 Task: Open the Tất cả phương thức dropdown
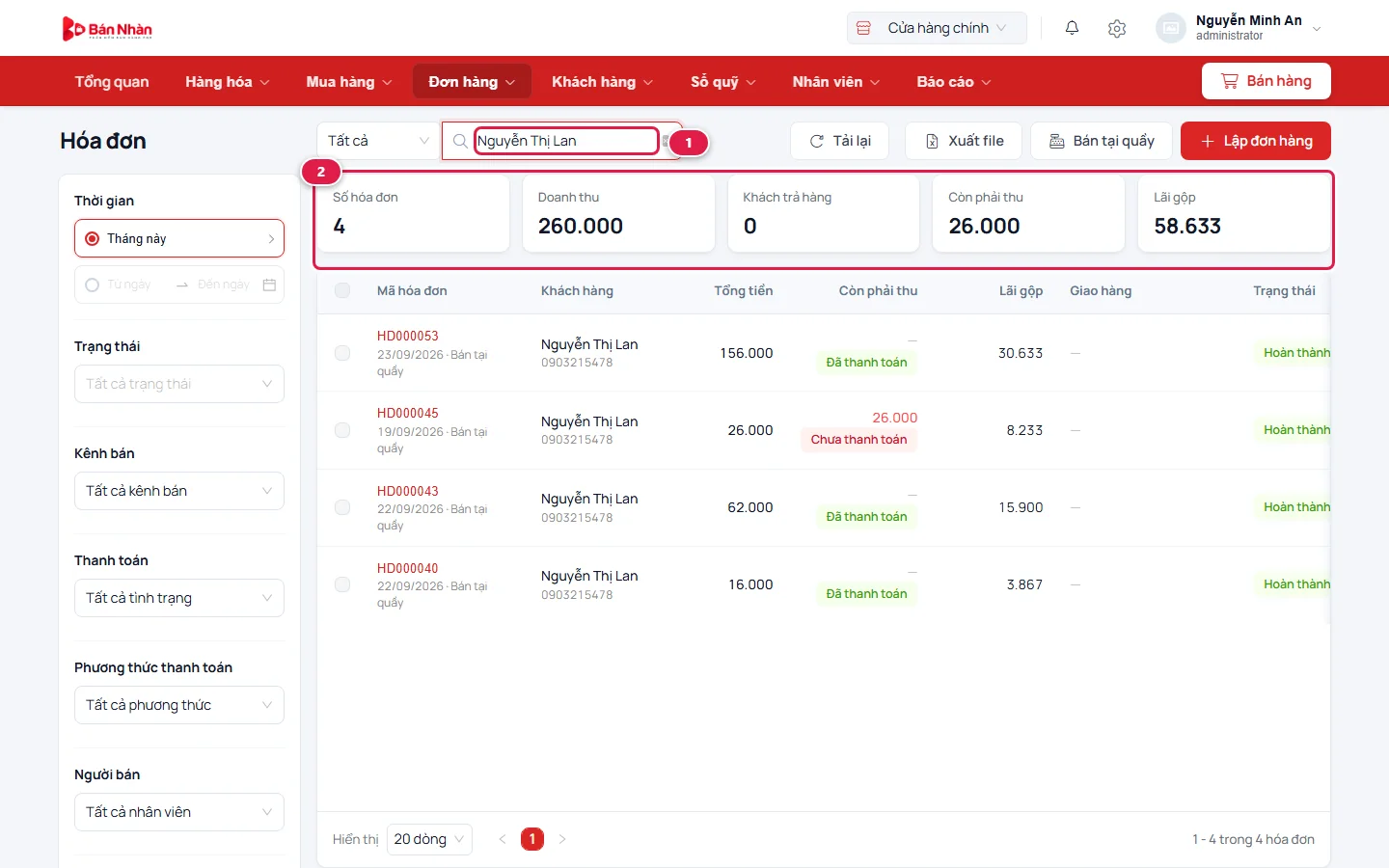pos(179,705)
